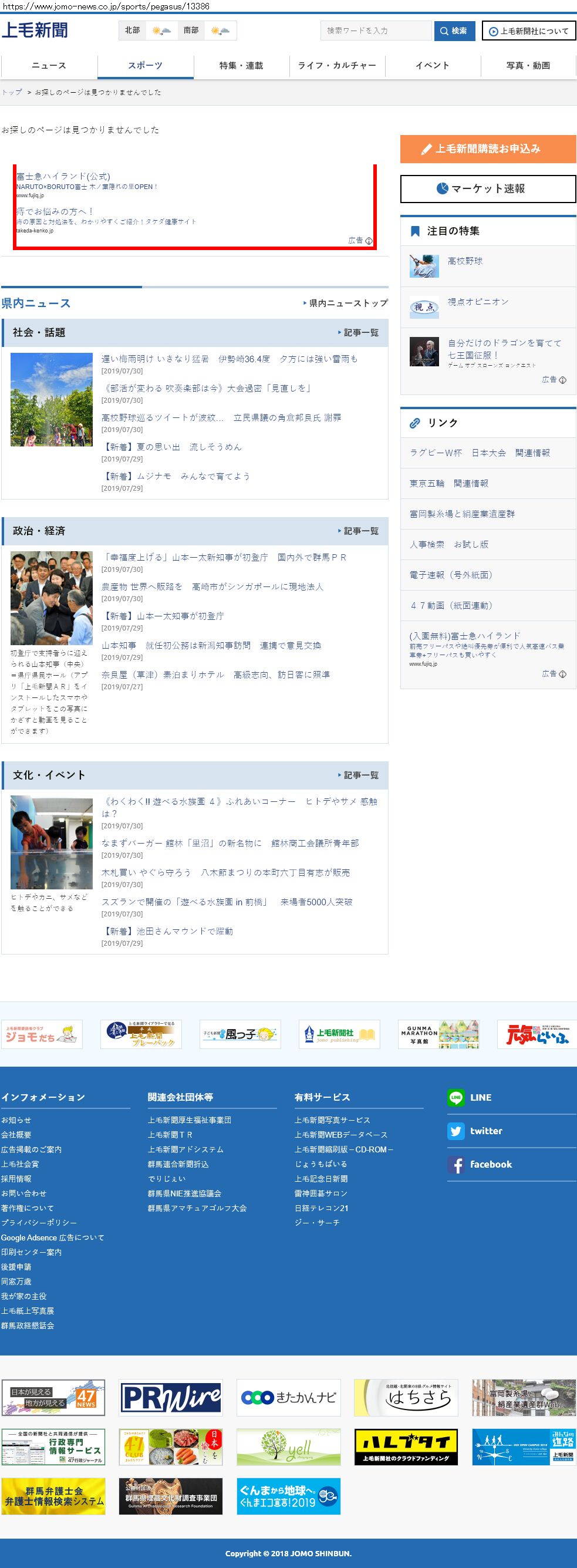Expand 政治・経済 記事一覧 article list
This screenshot has width=577, height=1568.
tap(359, 531)
